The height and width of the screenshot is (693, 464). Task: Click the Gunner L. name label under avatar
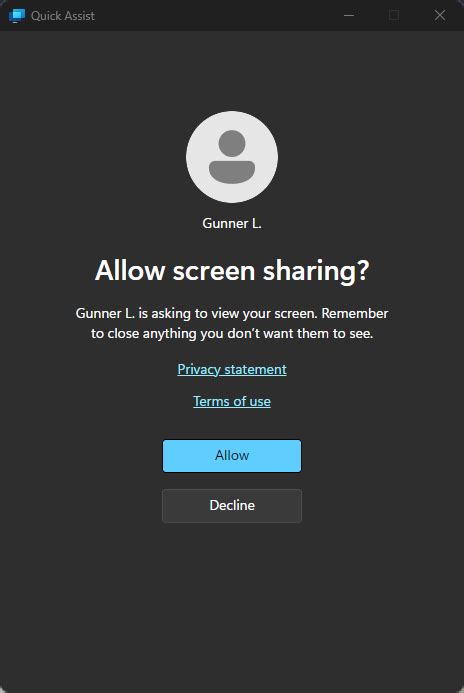click(232, 223)
